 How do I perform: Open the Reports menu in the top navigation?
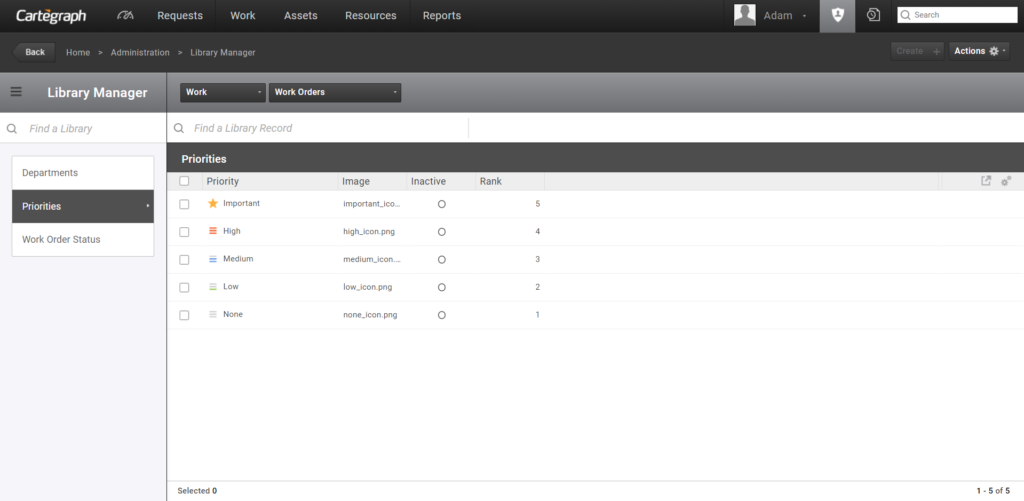point(442,16)
